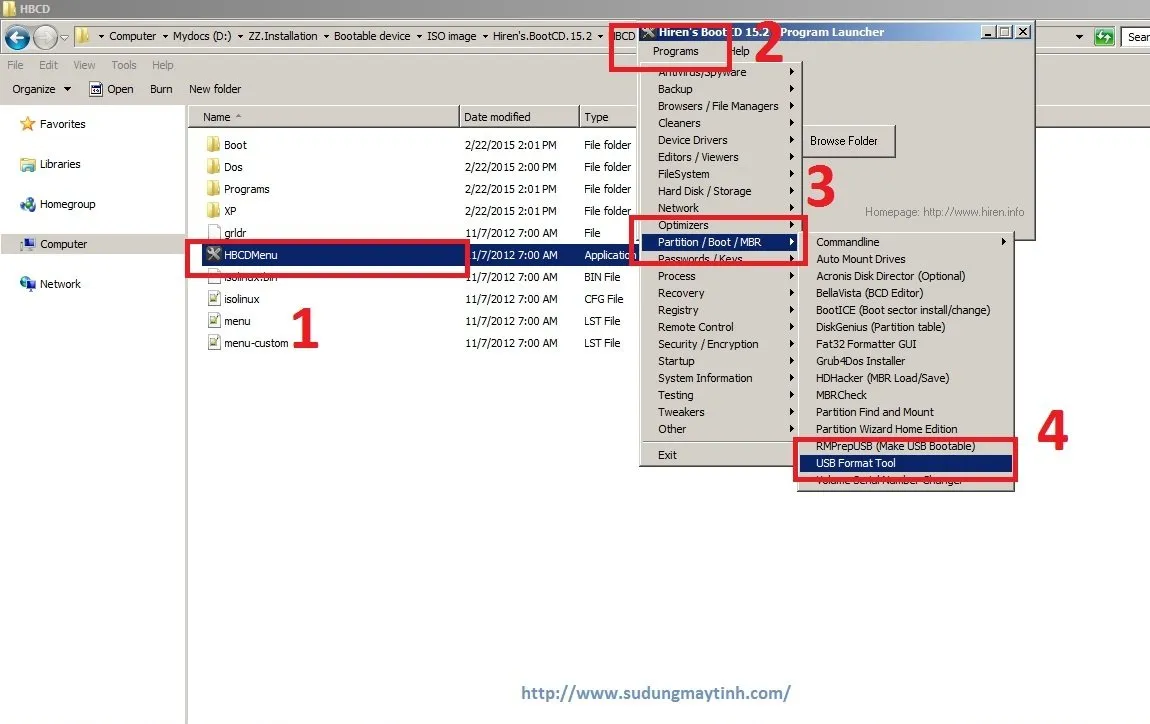The image size is (1150, 724).
Task: Select HDHacker (MBR Load/Save) entry
Action: click(905, 378)
